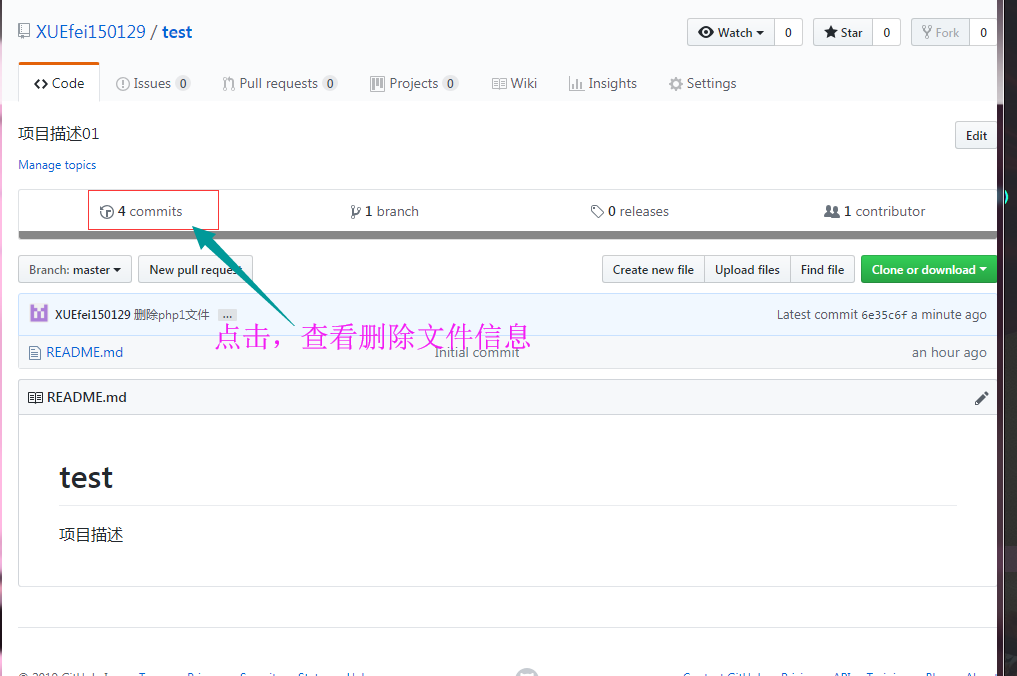This screenshot has height=676, width=1017.
Task: Click the Fork counter showing 0
Action: [982, 31]
